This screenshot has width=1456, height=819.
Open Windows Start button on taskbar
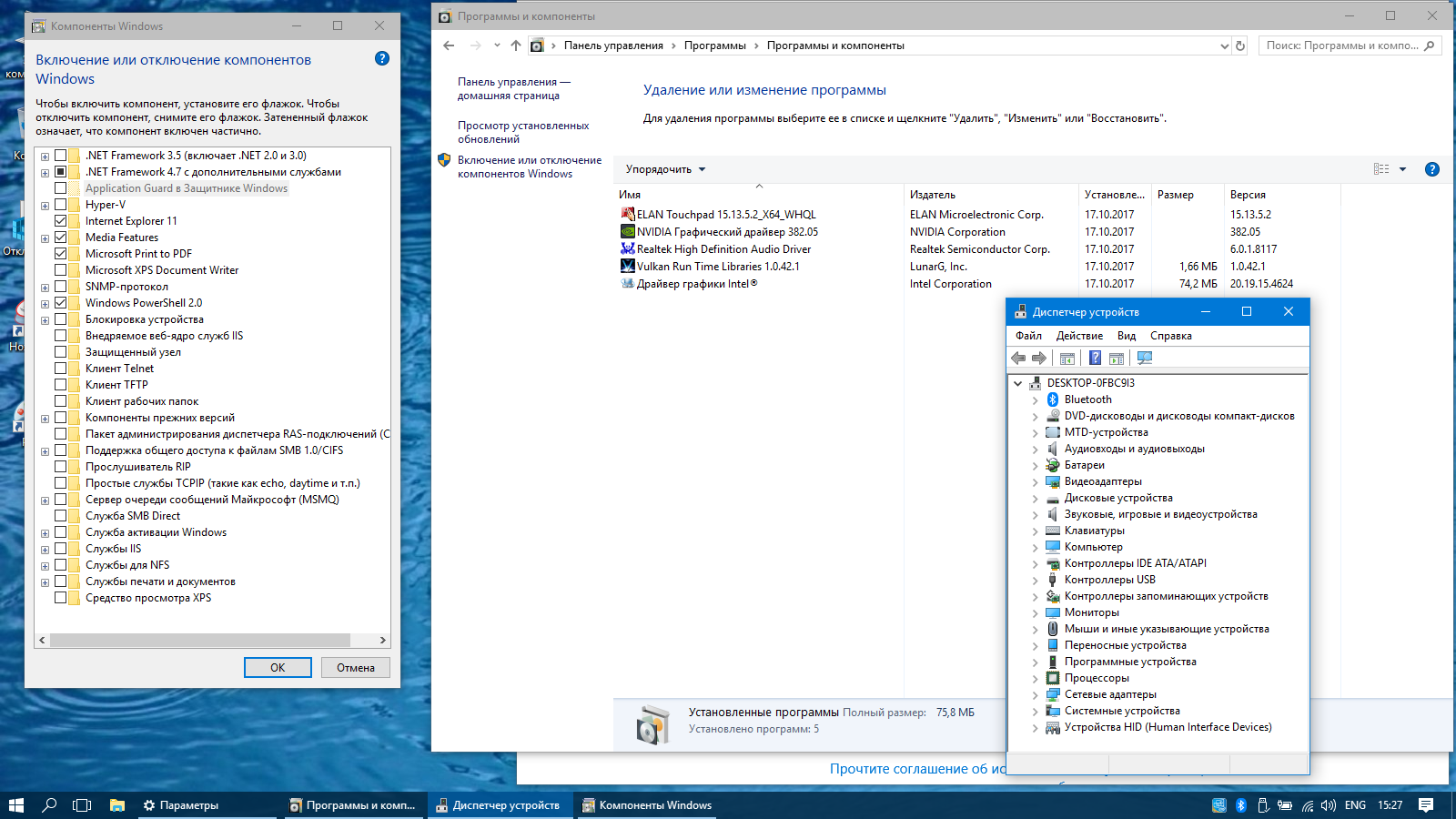coord(16,805)
